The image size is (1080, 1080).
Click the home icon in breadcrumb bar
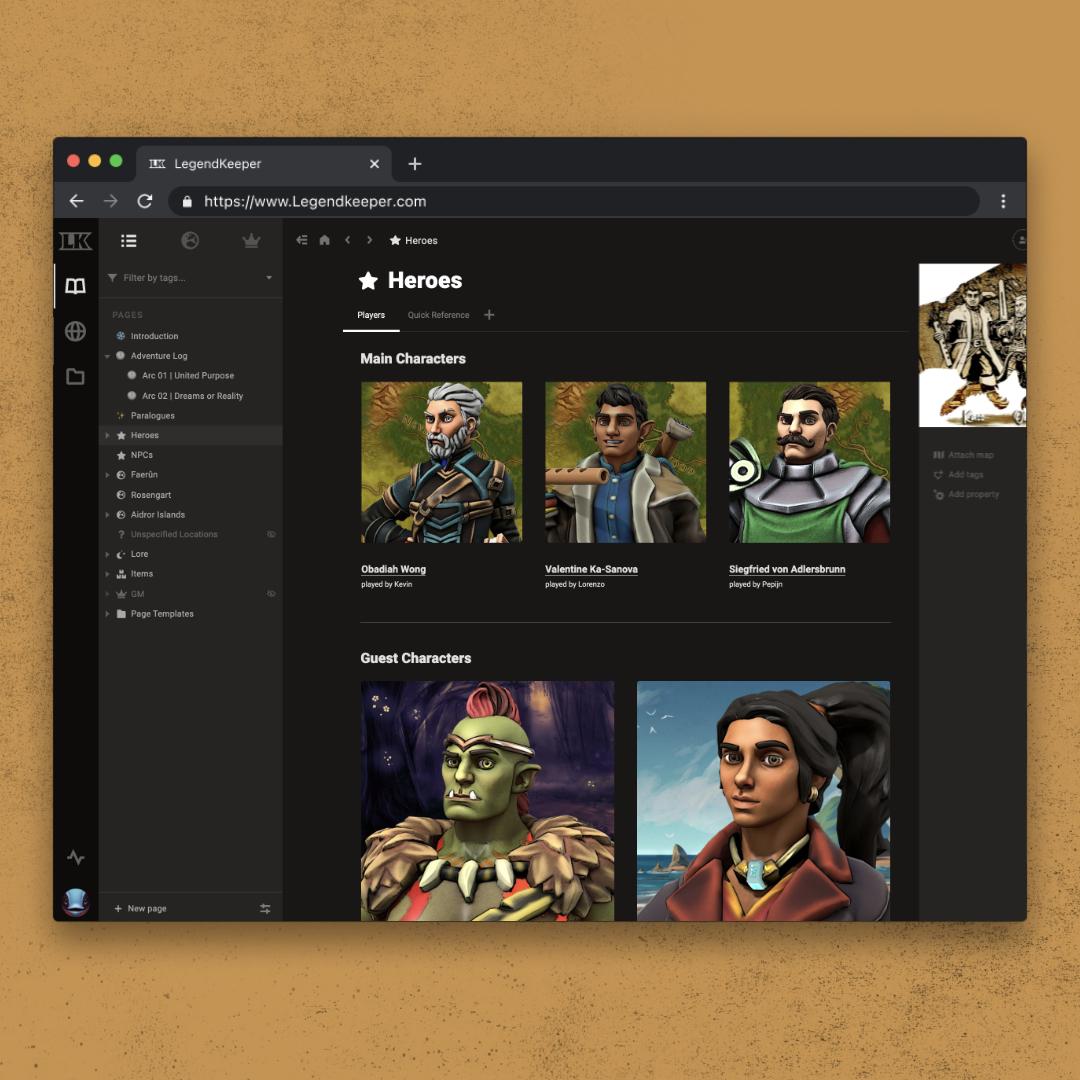coord(324,240)
